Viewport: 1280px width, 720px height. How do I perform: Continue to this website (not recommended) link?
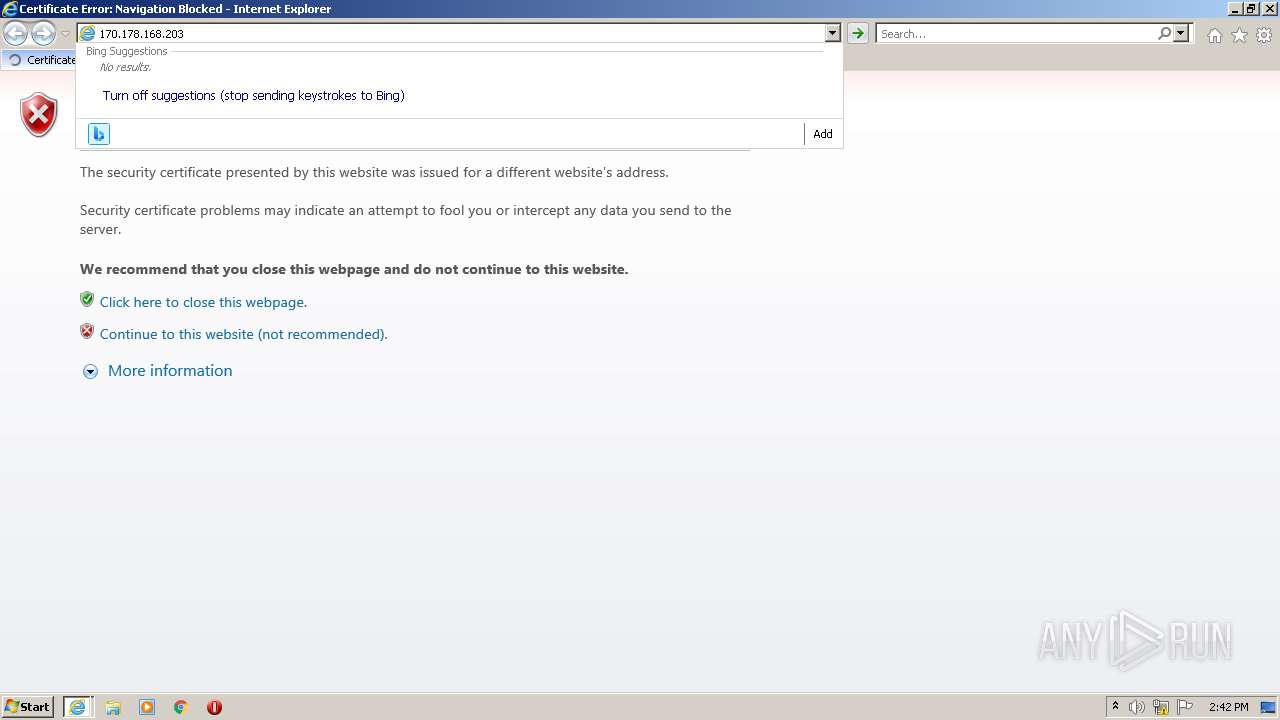243,334
